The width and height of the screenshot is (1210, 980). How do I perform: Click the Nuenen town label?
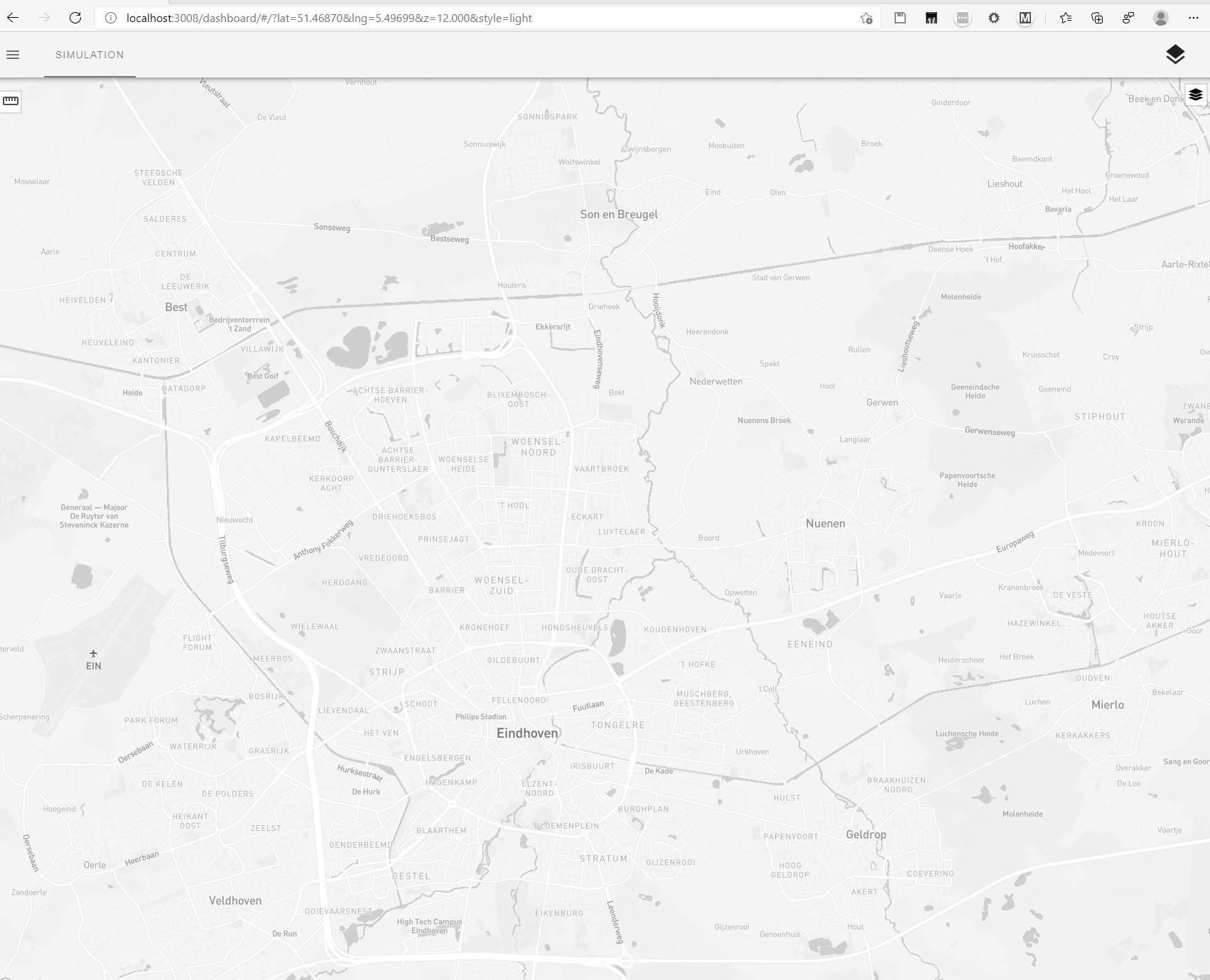[826, 524]
